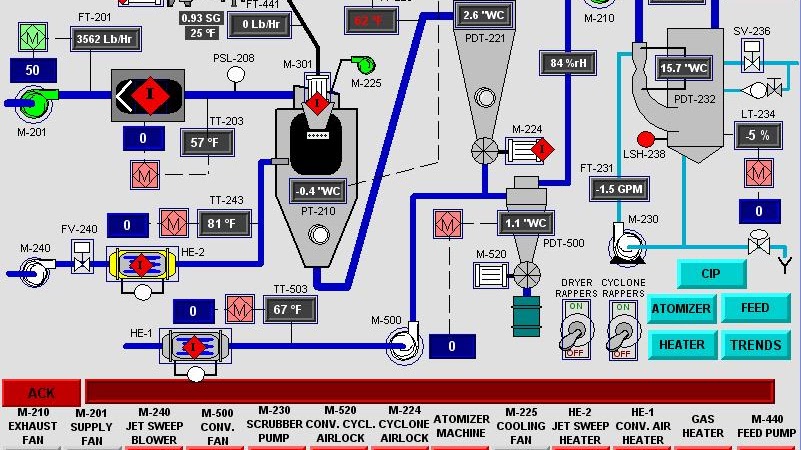Open the Atomizer screen

681,309
